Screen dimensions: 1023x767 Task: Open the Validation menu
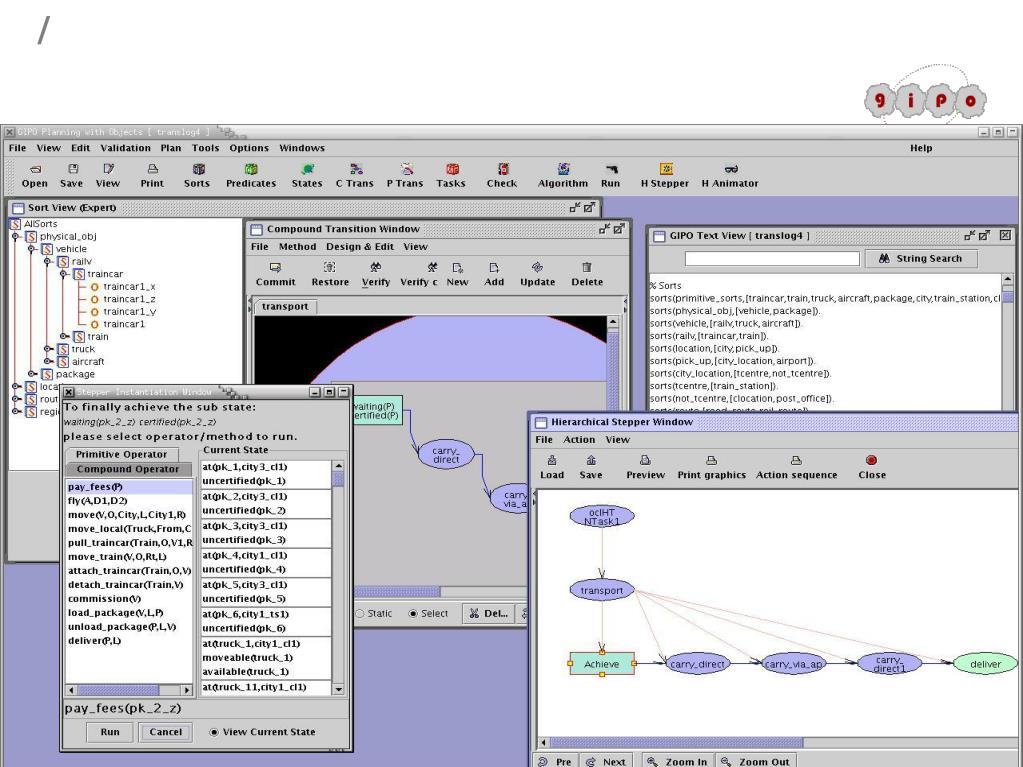pos(125,148)
